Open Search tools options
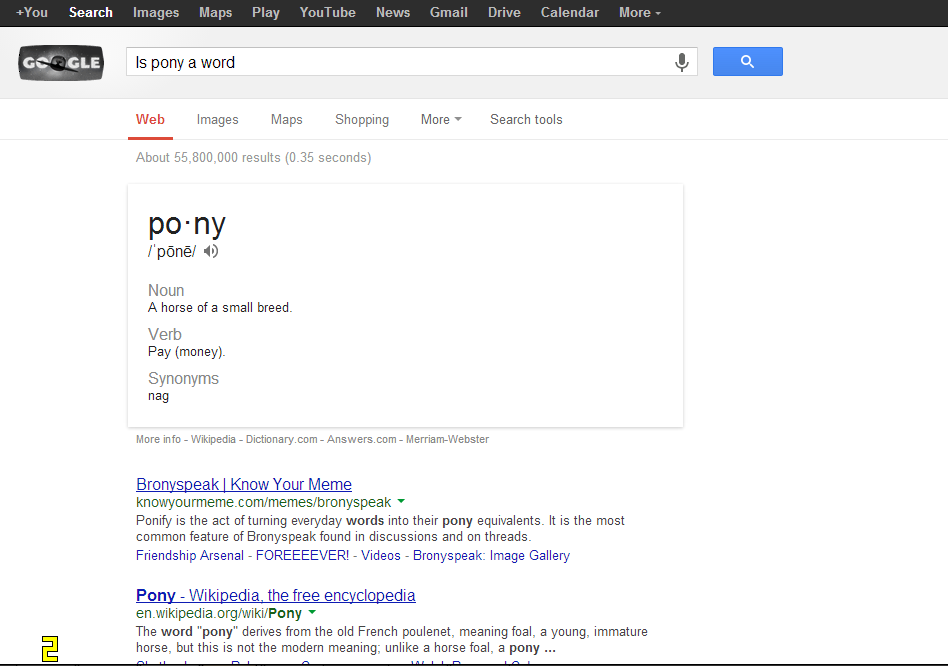The image size is (948, 666). pos(526,119)
